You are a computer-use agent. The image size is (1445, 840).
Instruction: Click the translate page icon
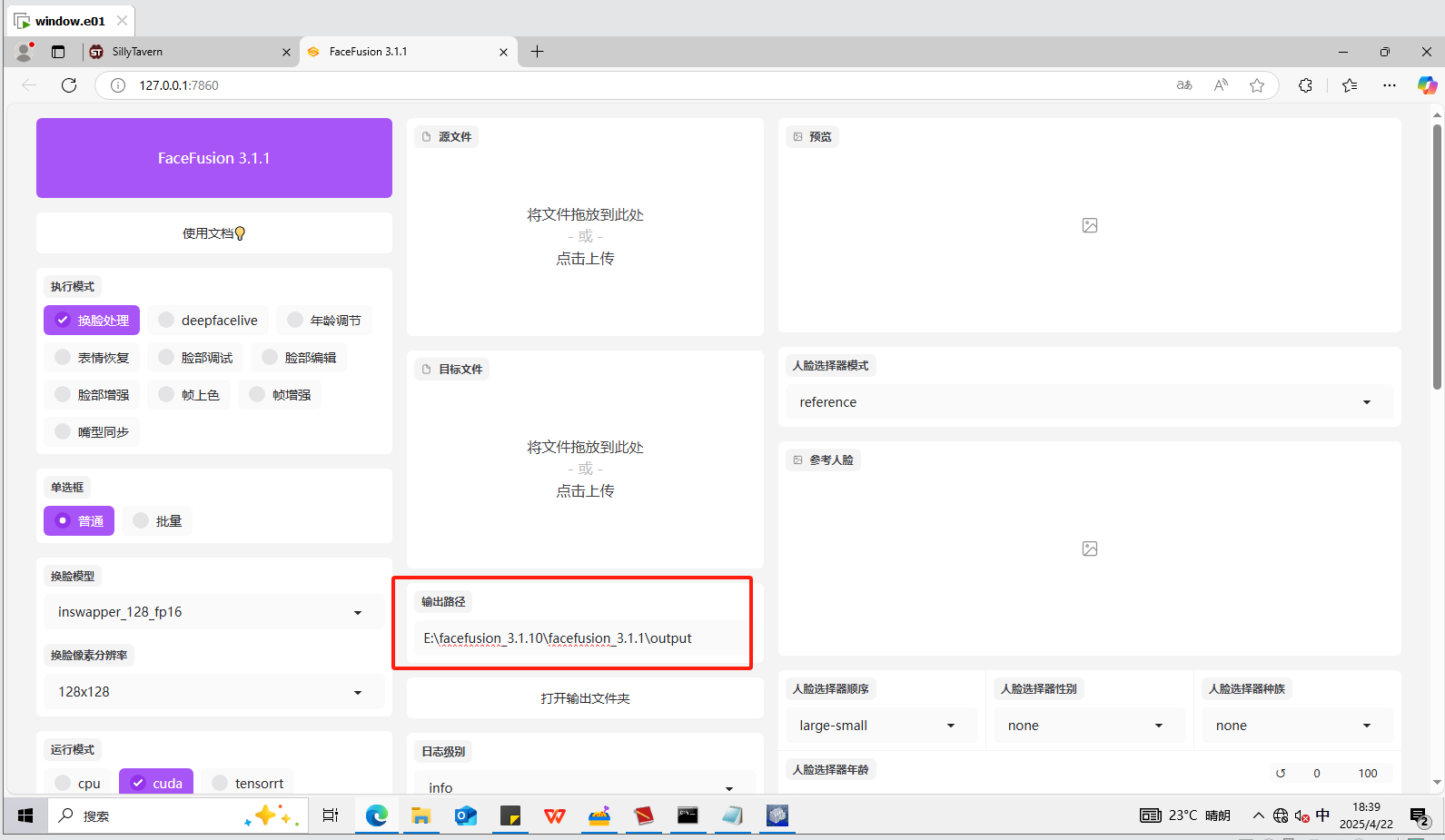click(x=1184, y=85)
